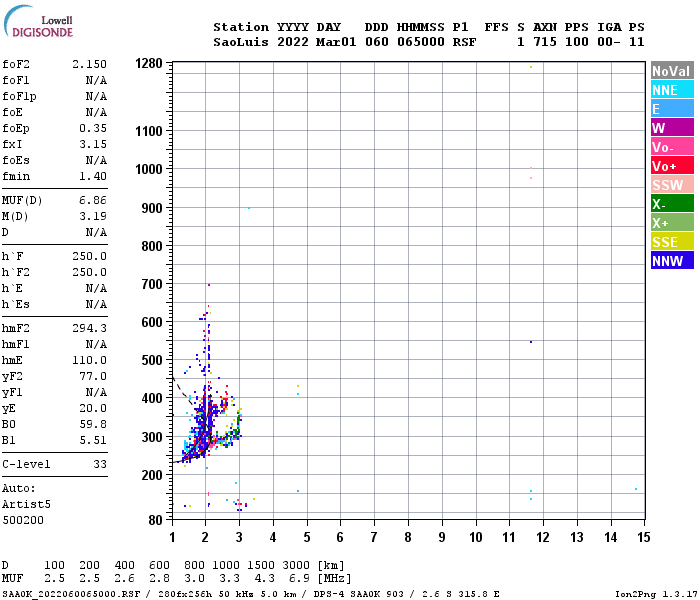
Task: Click the h`F2 value 250.0
Action: click(x=89, y=272)
